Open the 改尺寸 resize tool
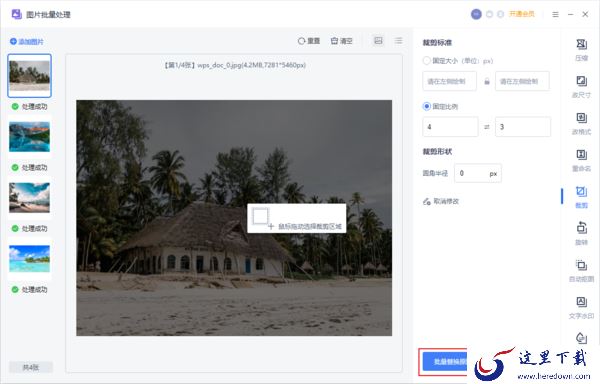600x384 pixels. [581, 86]
